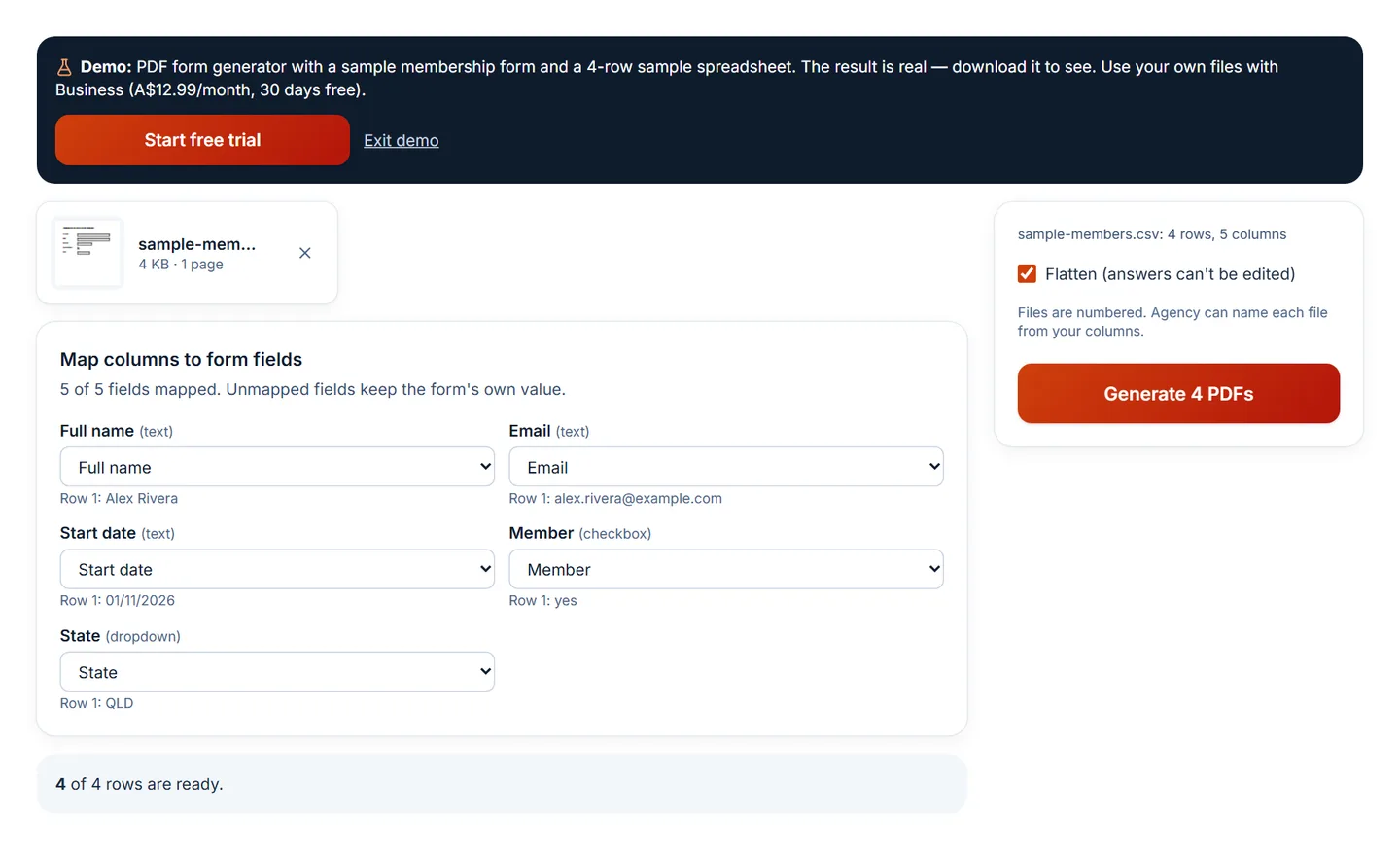
Task: Remove the sample-mem... file with X
Action: click(x=305, y=253)
